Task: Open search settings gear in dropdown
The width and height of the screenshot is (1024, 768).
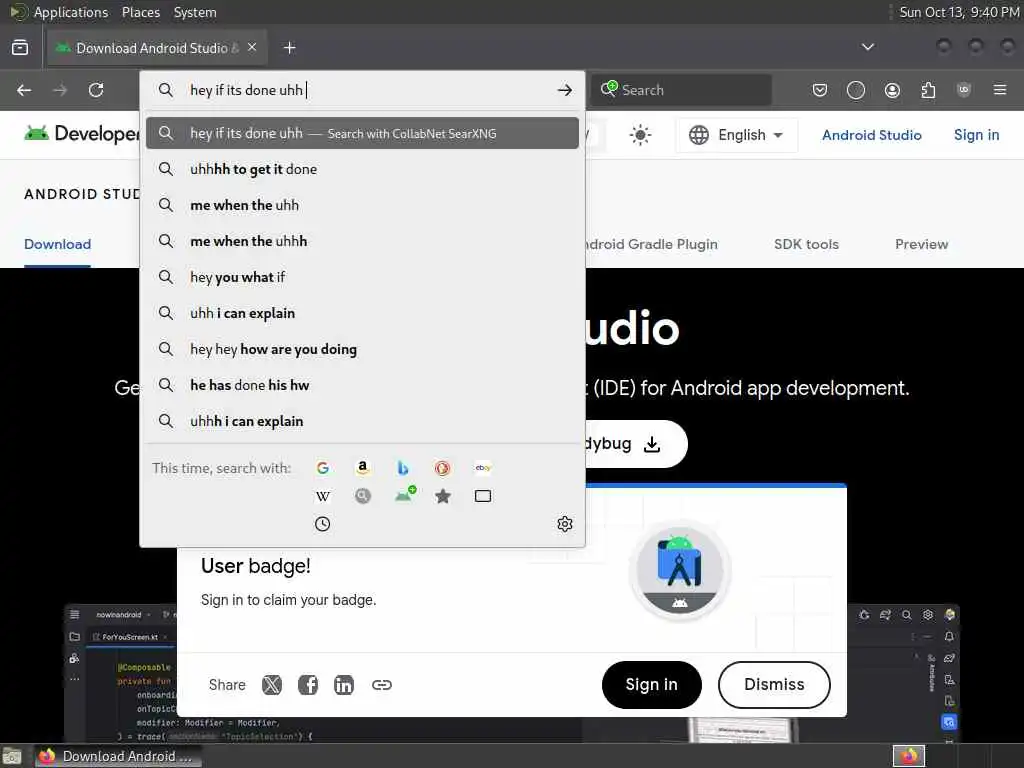Action: click(x=565, y=524)
